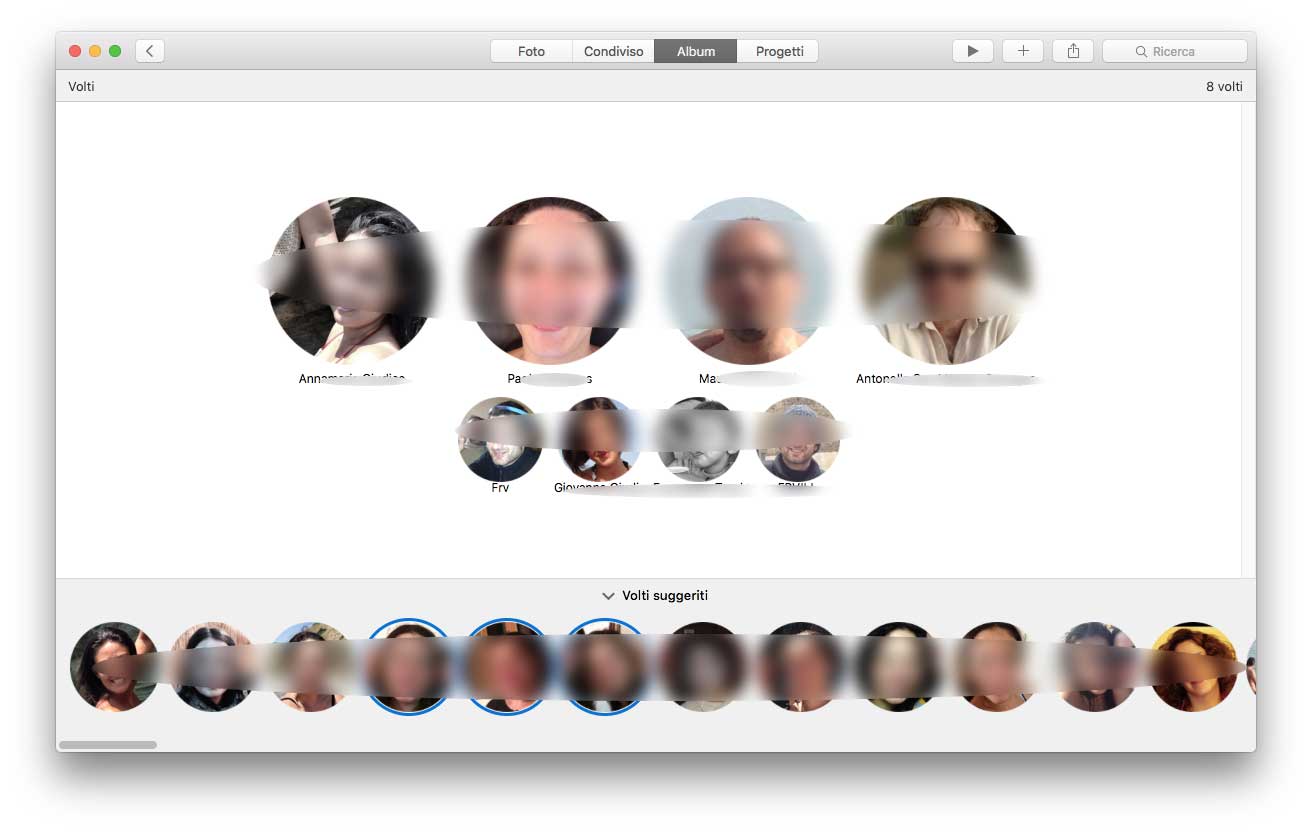Click the Volti title in header bar
The image size is (1312, 832).
click(82, 87)
